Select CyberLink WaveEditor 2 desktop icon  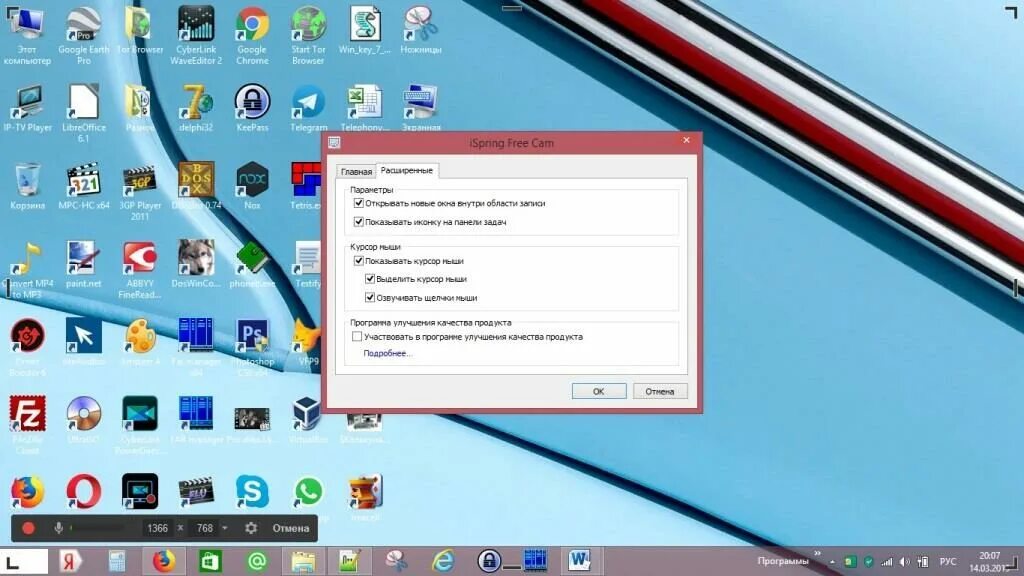click(x=196, y=37)
